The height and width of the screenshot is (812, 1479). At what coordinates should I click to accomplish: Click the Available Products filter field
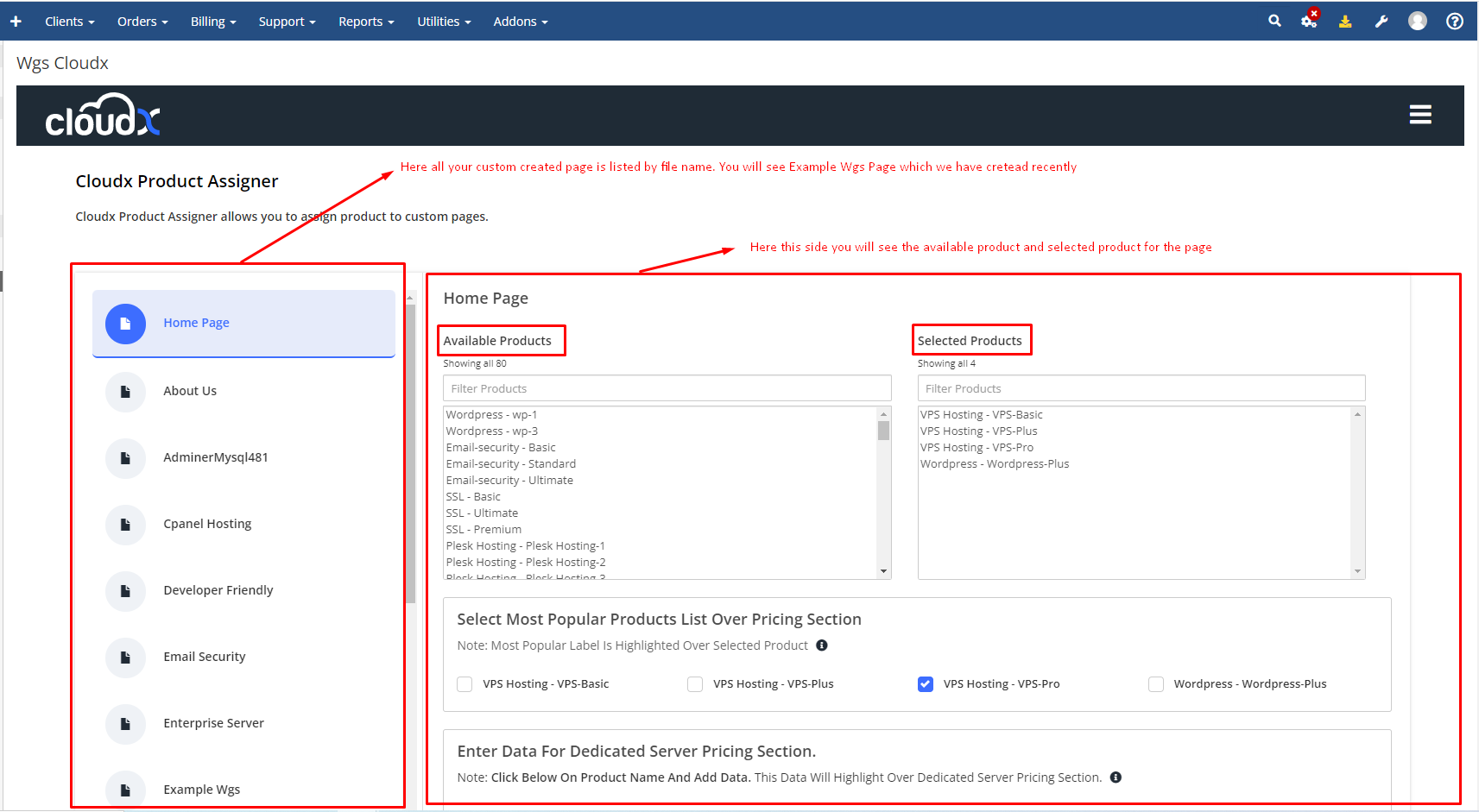[667, 388]
